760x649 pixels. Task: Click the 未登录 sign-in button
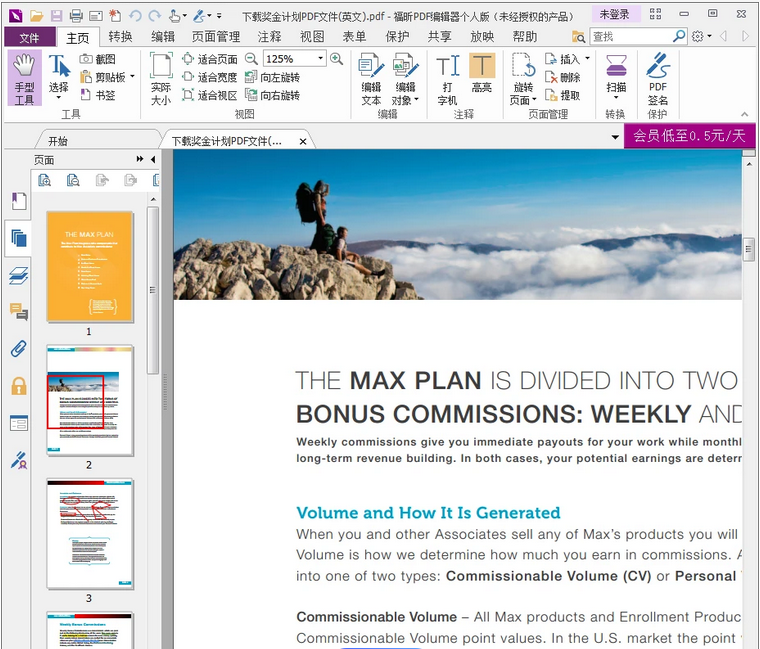(x=614, y=15)
